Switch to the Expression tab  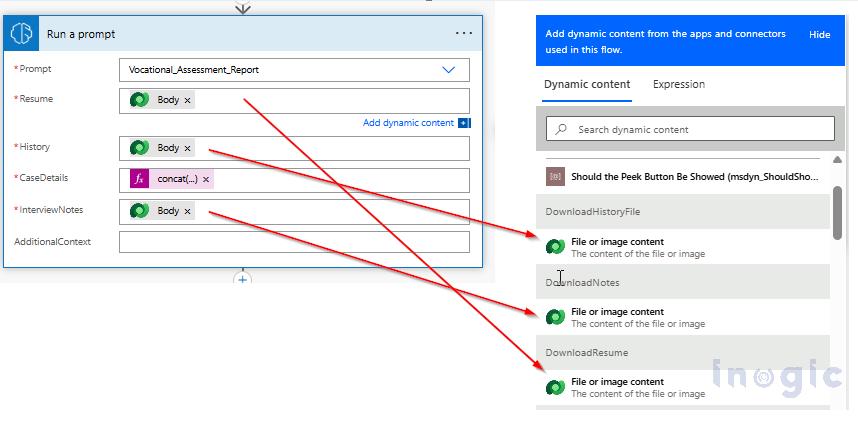coord(678,85)
